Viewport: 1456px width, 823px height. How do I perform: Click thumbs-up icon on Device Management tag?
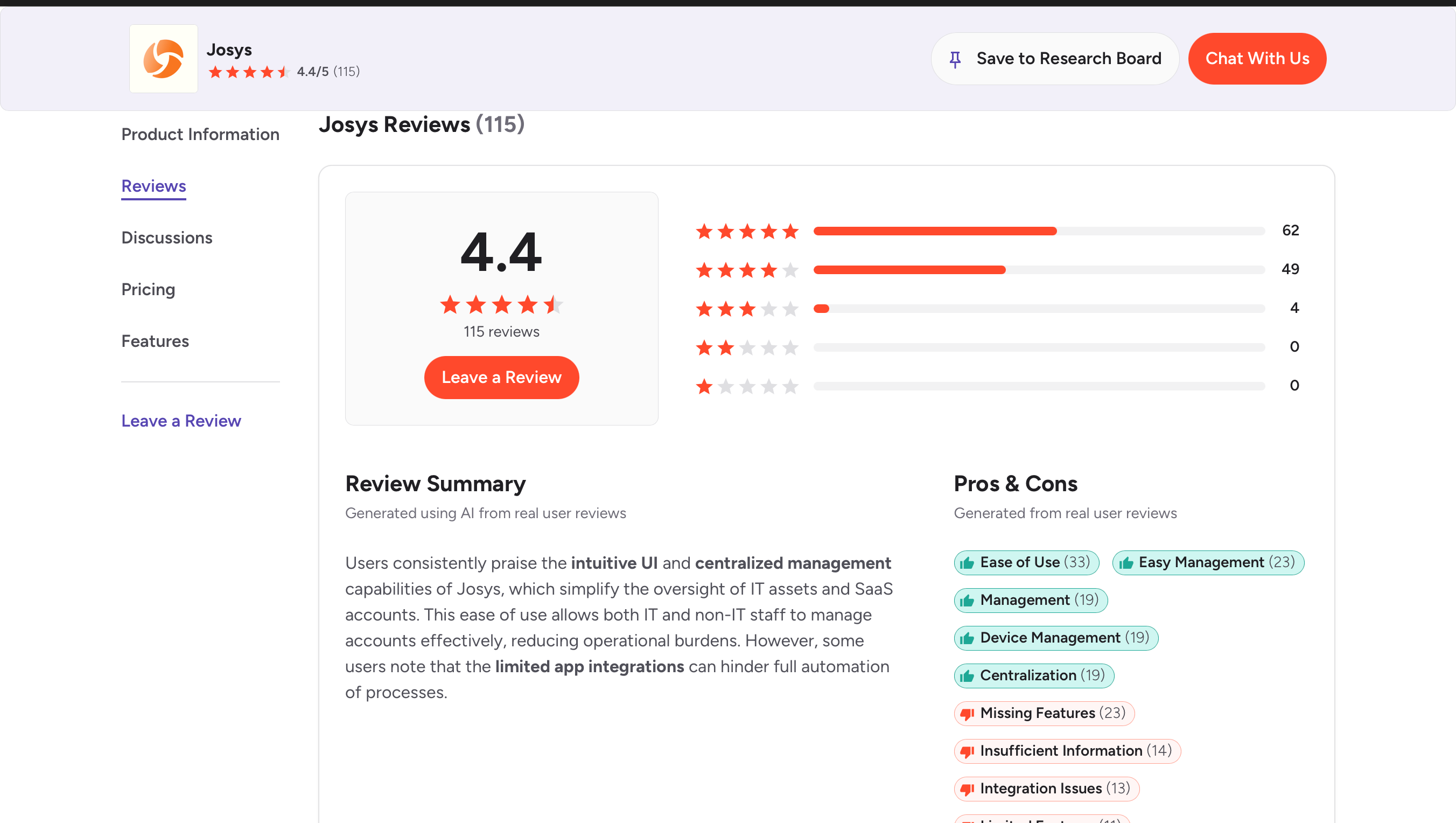tap(967, 639)
